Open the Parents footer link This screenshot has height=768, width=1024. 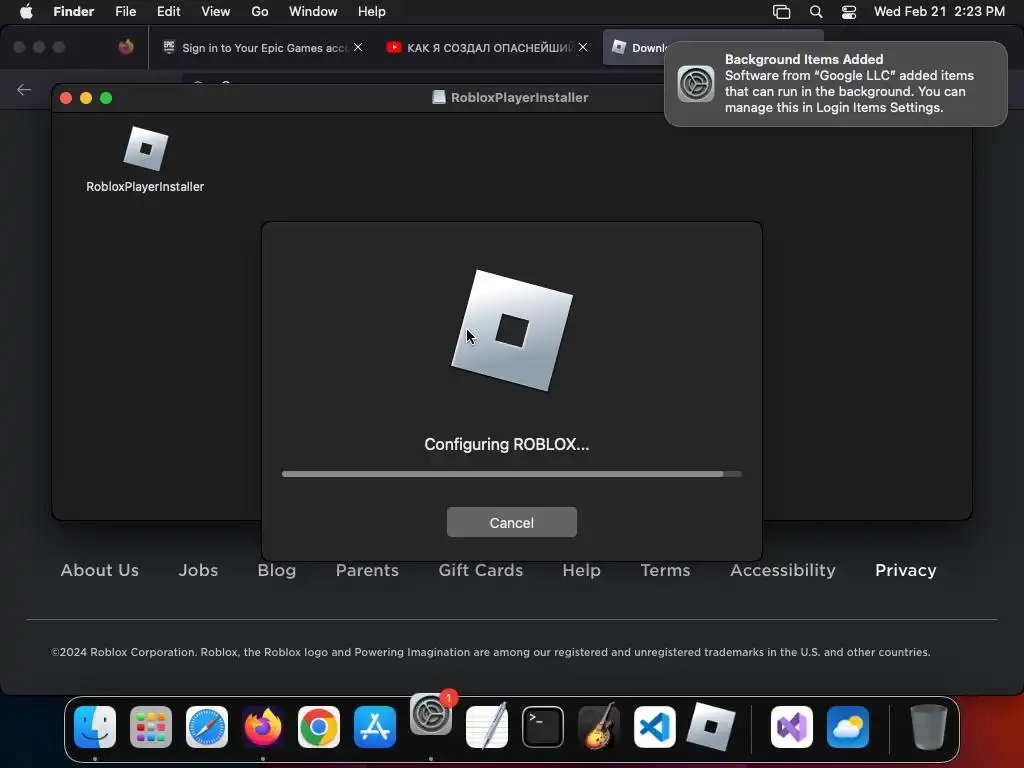pyautogui.click(x=367, y=570)
